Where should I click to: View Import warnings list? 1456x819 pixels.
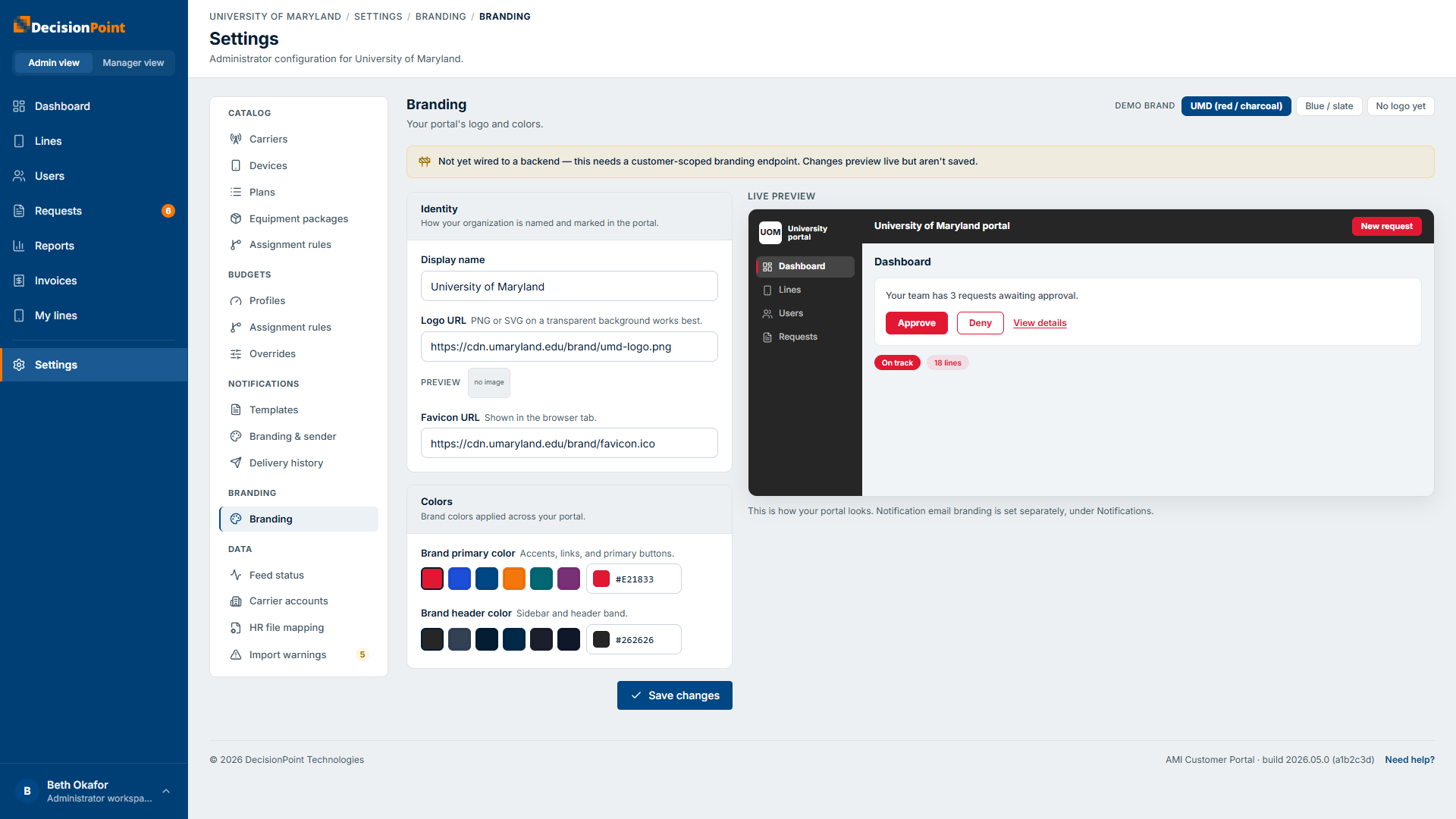coord(299,654)
